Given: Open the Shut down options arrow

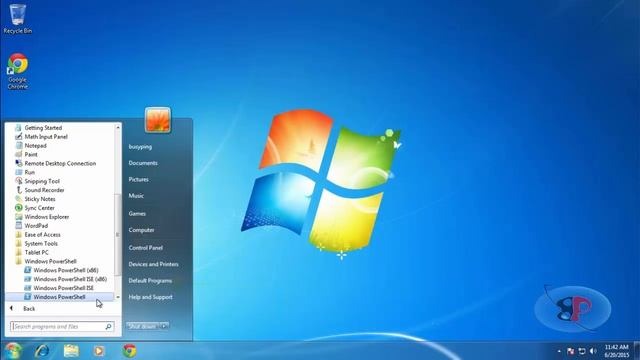Looking at the screenshot, I should 164,326.
